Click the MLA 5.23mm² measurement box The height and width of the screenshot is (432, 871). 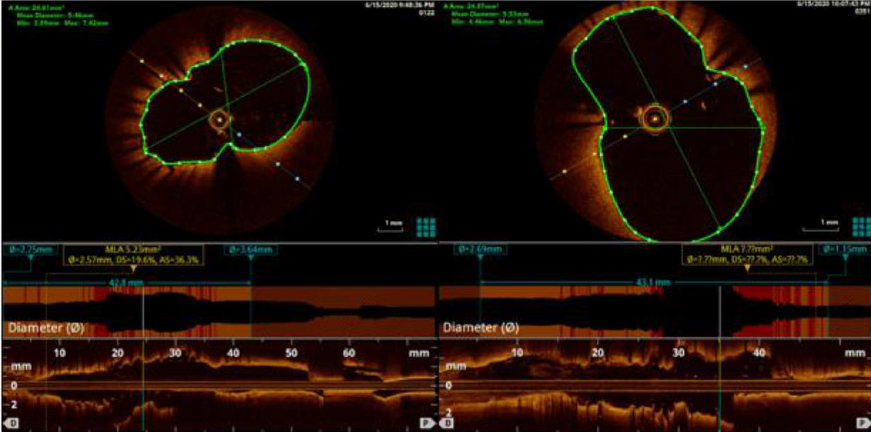133,254
